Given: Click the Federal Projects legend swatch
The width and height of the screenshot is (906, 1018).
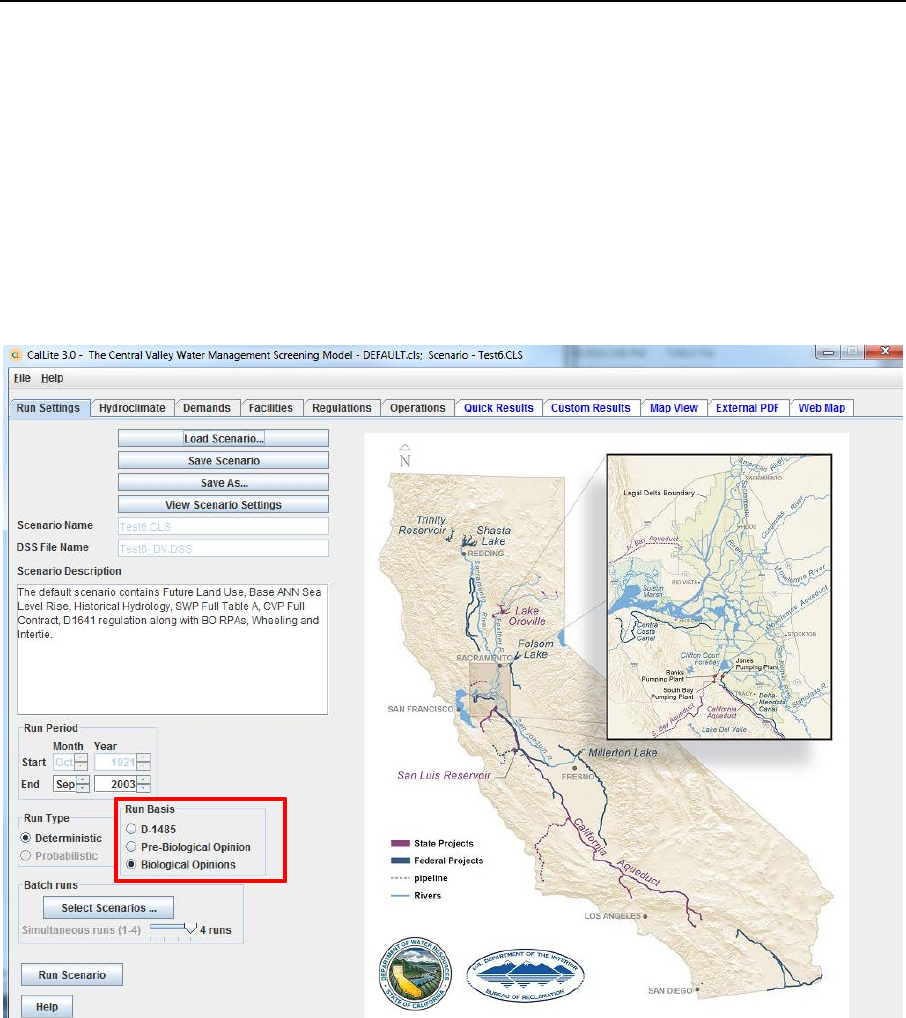Looking at the screenshot, I should (x=400, y=860).
